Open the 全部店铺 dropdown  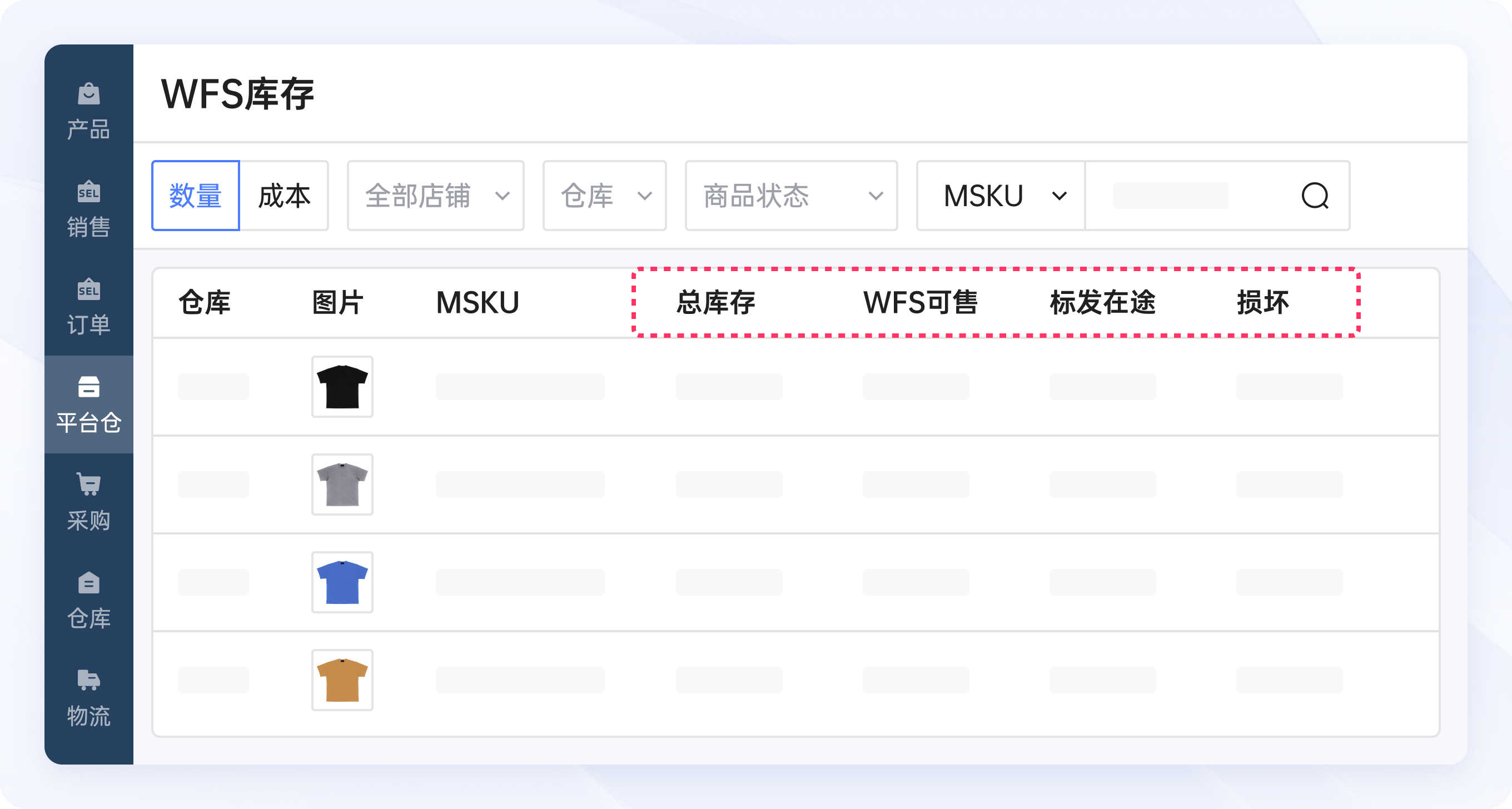435,196
